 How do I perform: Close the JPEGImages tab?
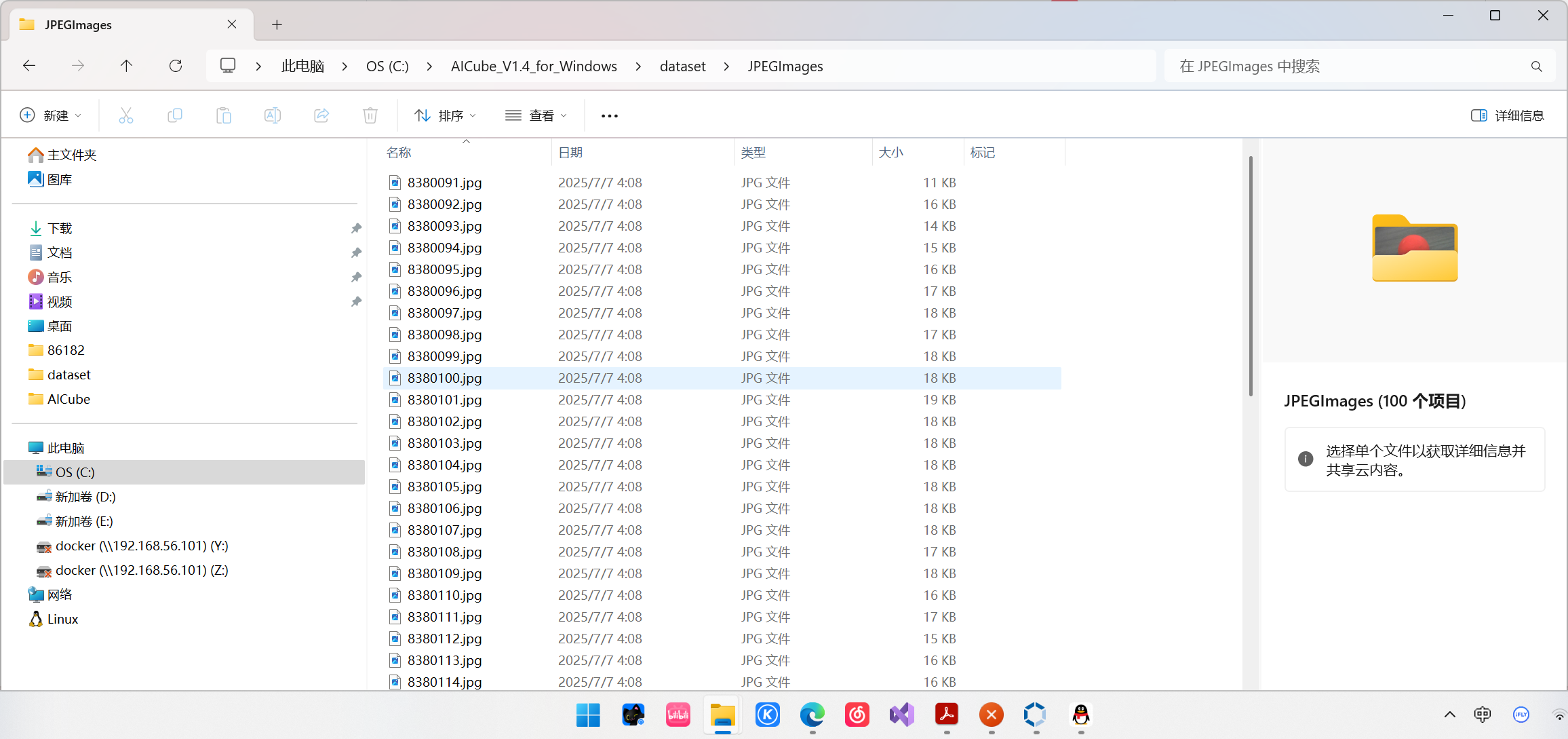tap(232, 24)
